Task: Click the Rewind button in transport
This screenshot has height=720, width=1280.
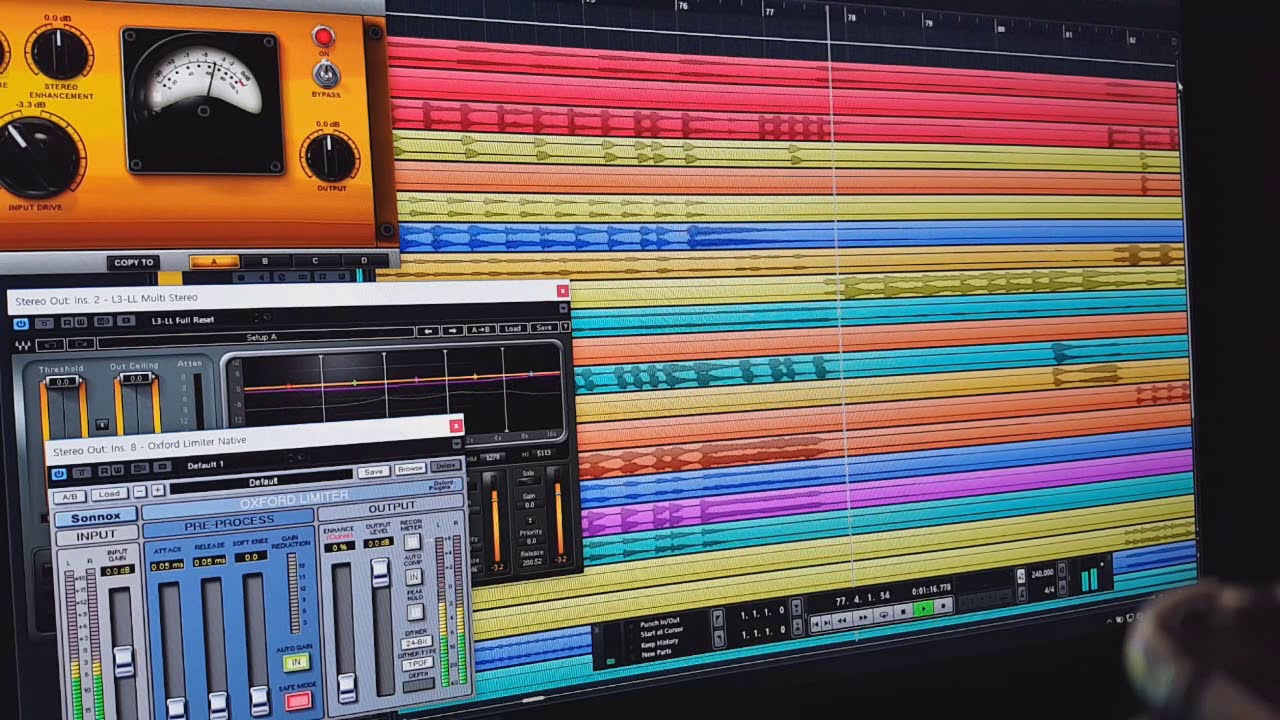Action: point(842,620)
